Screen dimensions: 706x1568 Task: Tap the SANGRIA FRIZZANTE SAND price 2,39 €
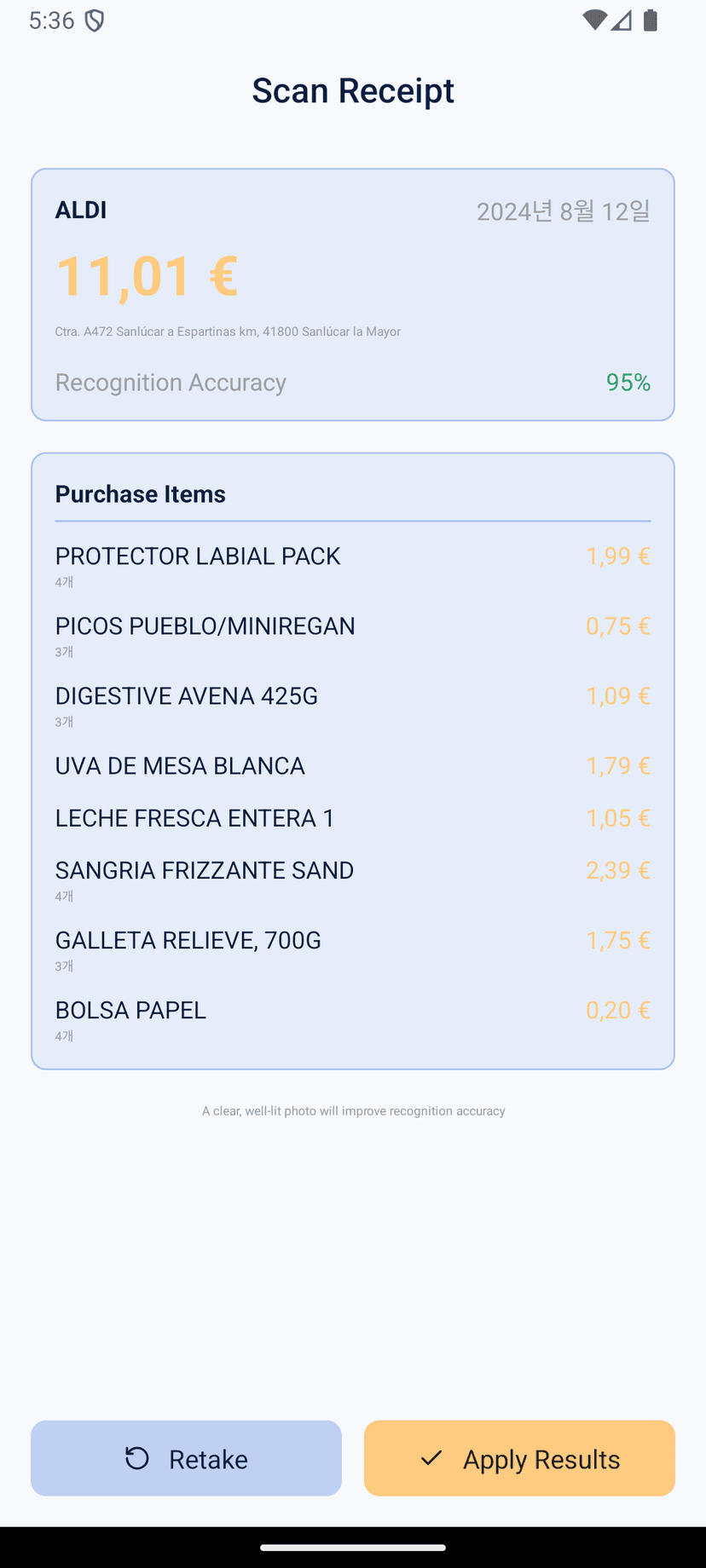[618, 870]
